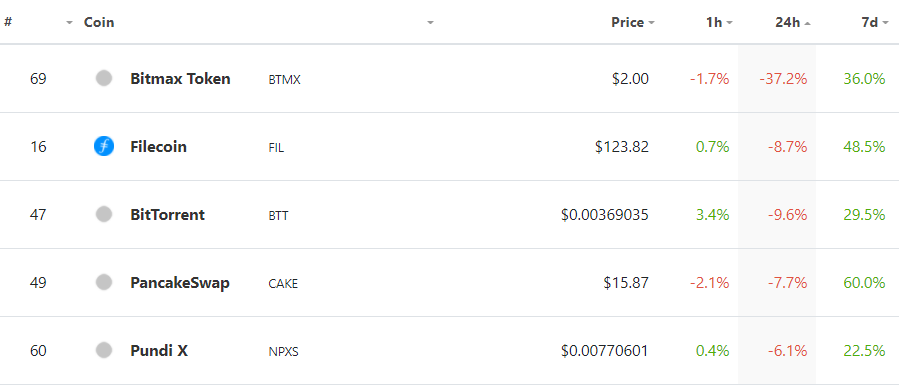The image size is (899, 385).
Task: Sort by the 1h change column
Action: click(719, 23)
